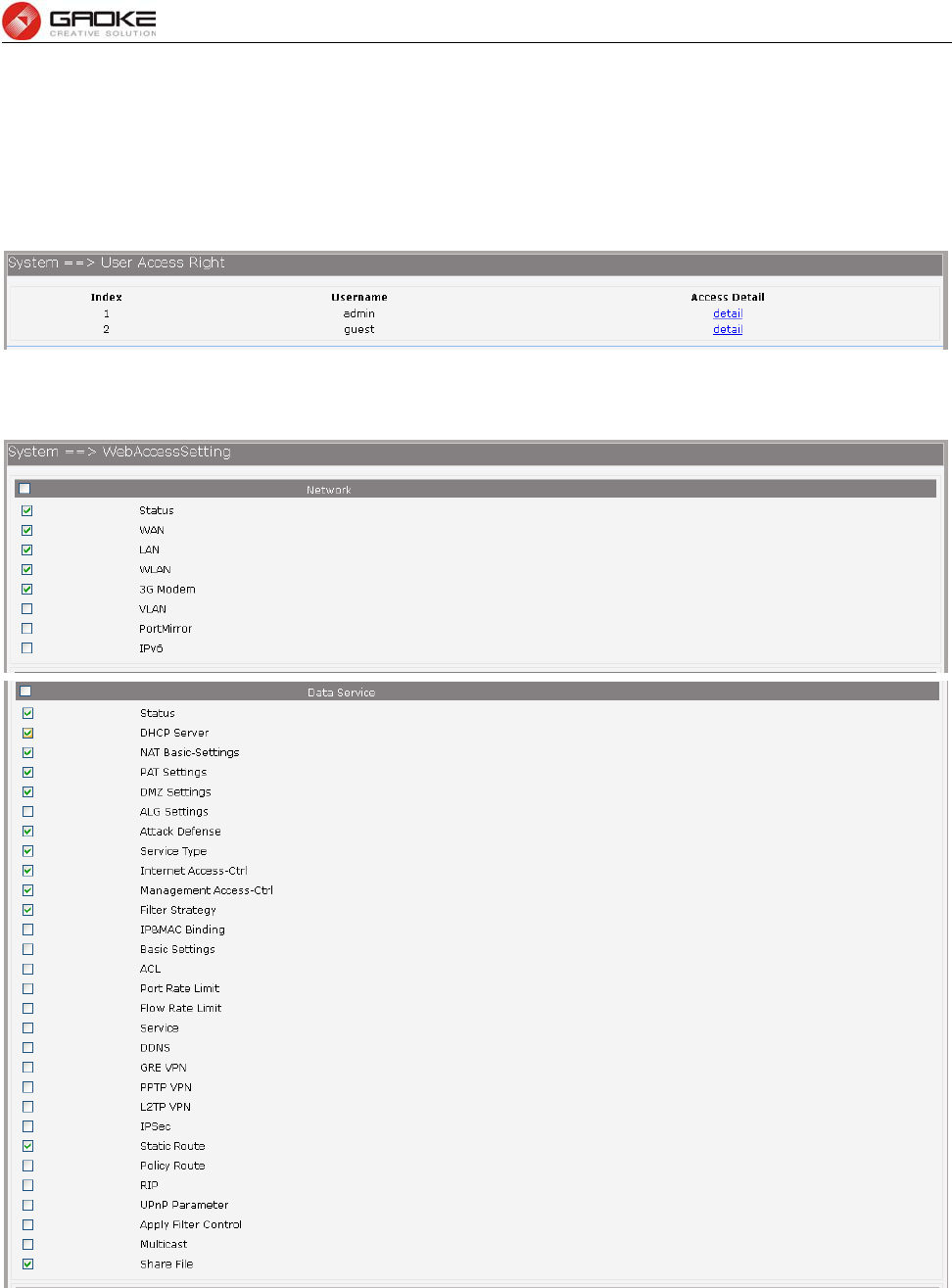Uncheck the NAT Basic-Settings checkbox
The image size is (952, 1288).
pyautogui.click(x=28, y=752)
